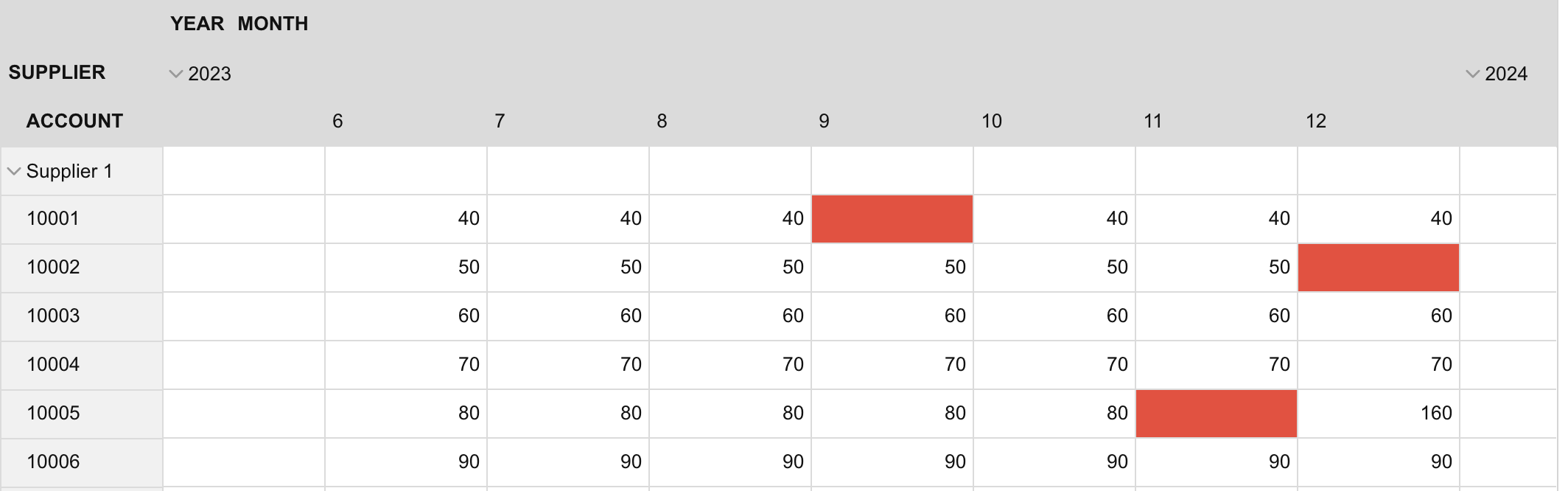1568x491 pixels.
Task: Click the month 6 column header
Action: 337,121
